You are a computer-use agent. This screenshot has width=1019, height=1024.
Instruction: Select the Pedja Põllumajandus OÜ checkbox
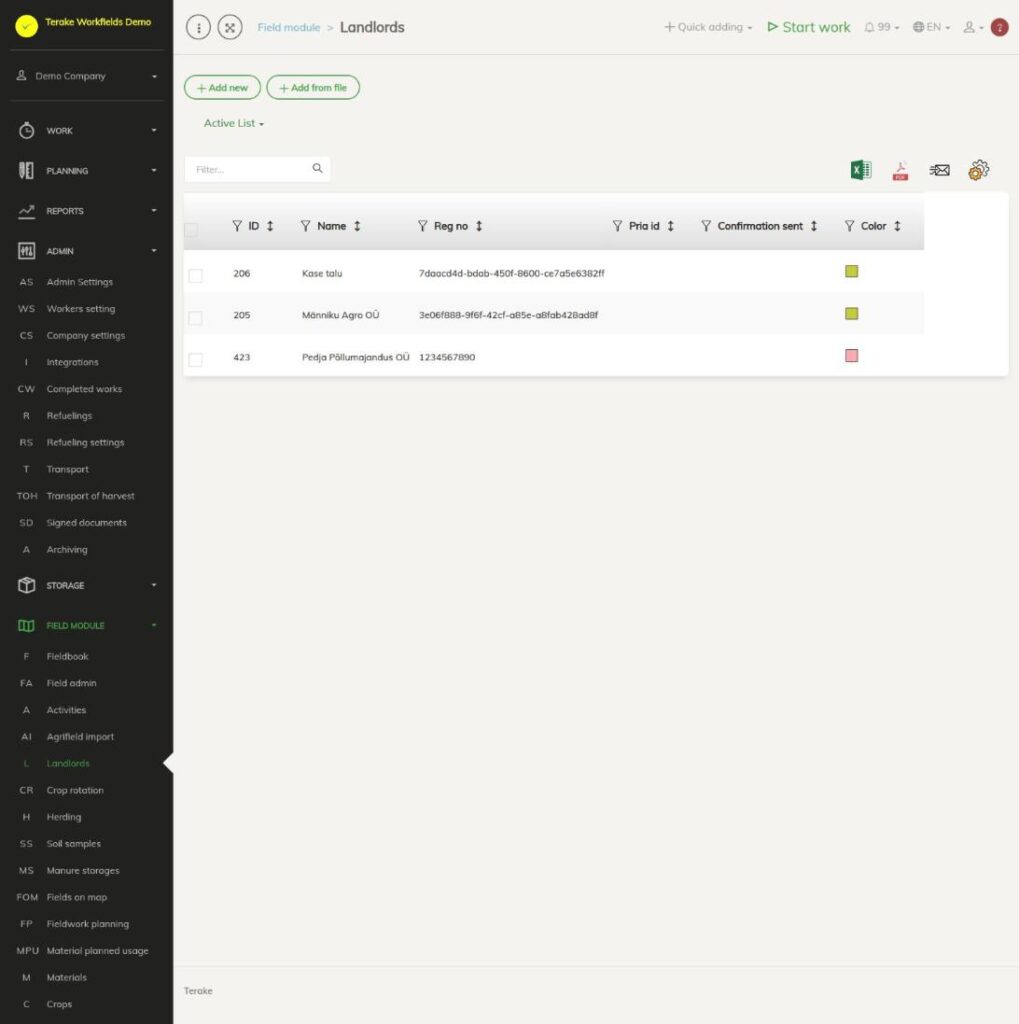tap(195, 360)
